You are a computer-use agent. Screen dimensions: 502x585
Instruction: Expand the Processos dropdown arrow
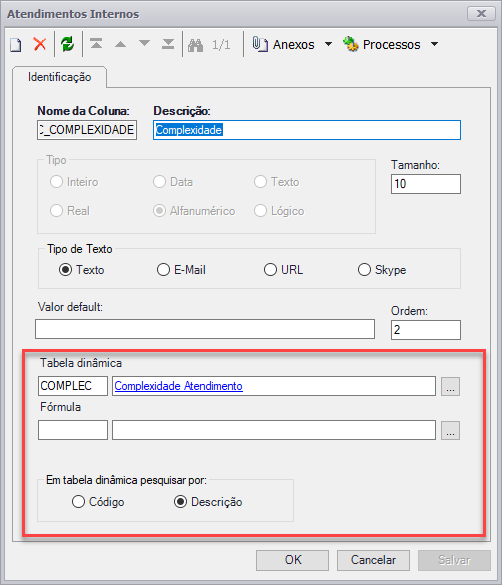(x=434, y=44)
